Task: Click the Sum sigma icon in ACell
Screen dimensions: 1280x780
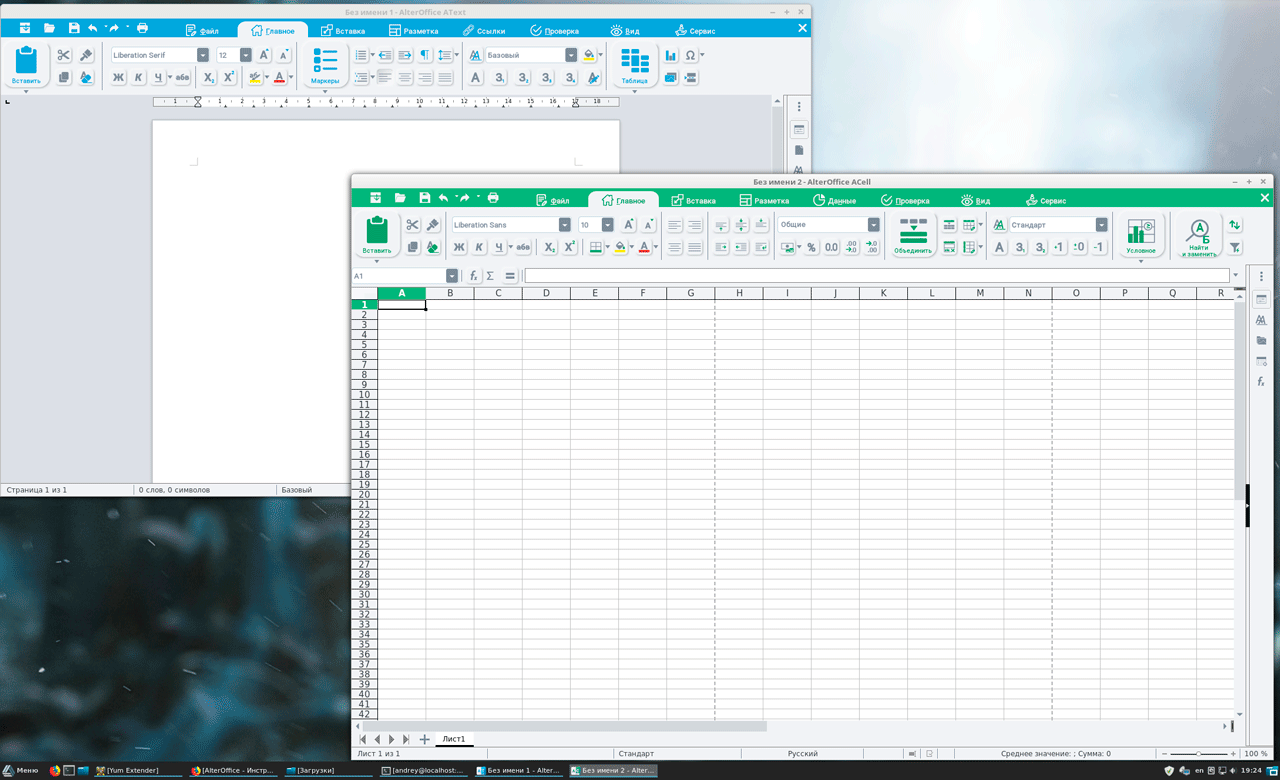Action: 490,276
